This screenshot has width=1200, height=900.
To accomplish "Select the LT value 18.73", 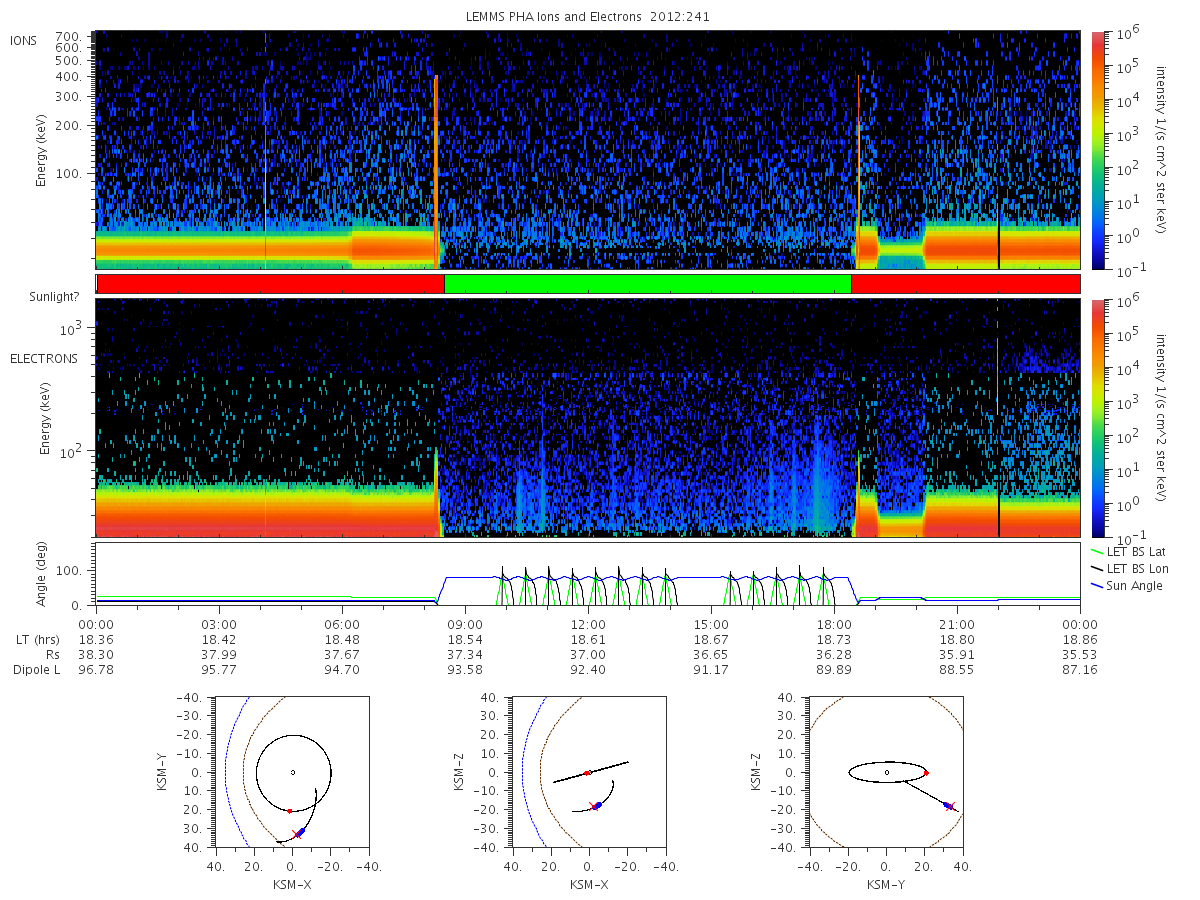I will coord(834,638).
